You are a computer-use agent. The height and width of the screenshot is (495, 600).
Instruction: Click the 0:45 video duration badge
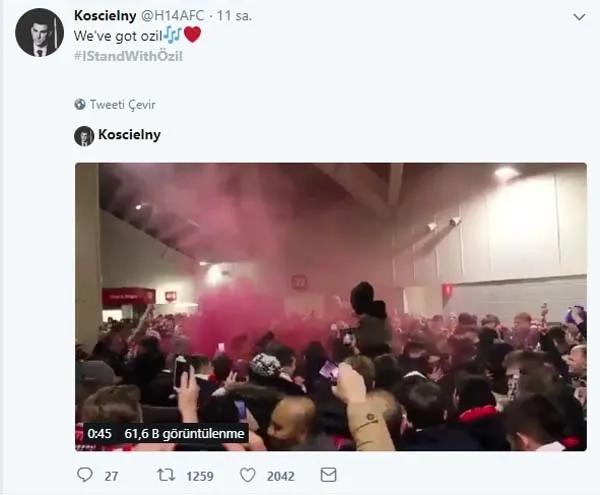point(99,433)
